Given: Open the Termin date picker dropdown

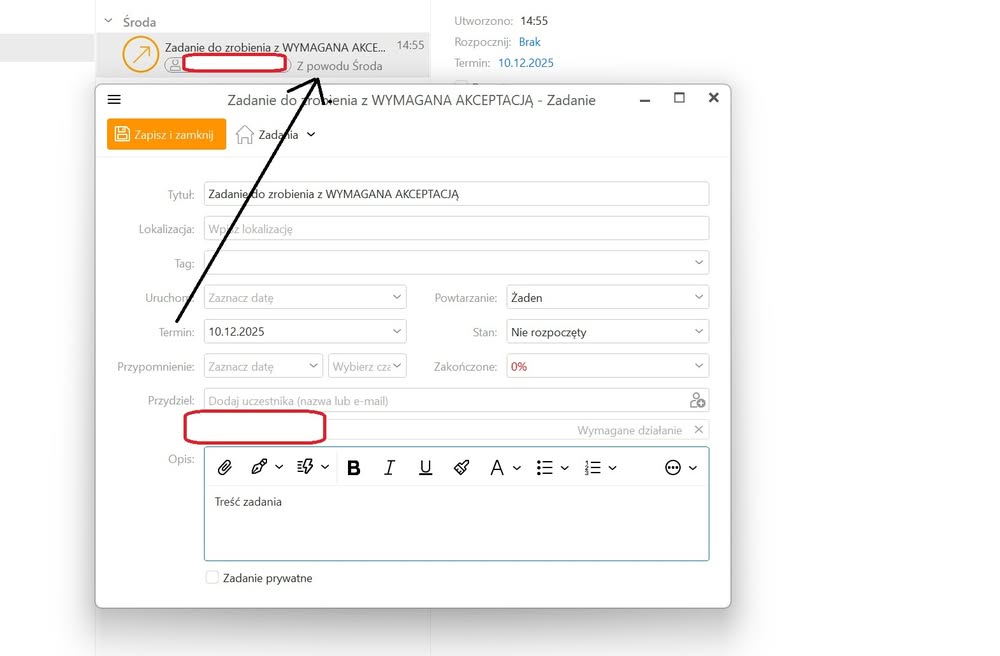Looking at the screenshot, I should tap(396, 332).
